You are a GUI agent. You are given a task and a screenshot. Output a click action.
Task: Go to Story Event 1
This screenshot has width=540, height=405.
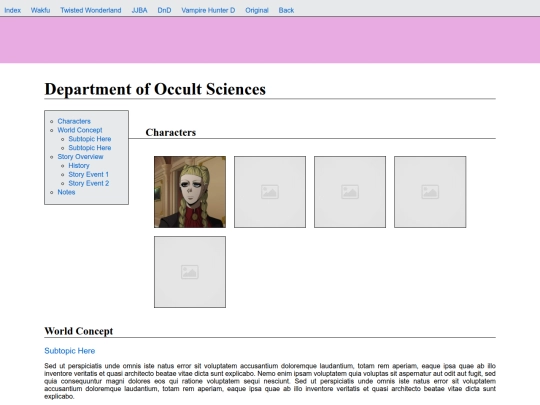click(89, 174)
